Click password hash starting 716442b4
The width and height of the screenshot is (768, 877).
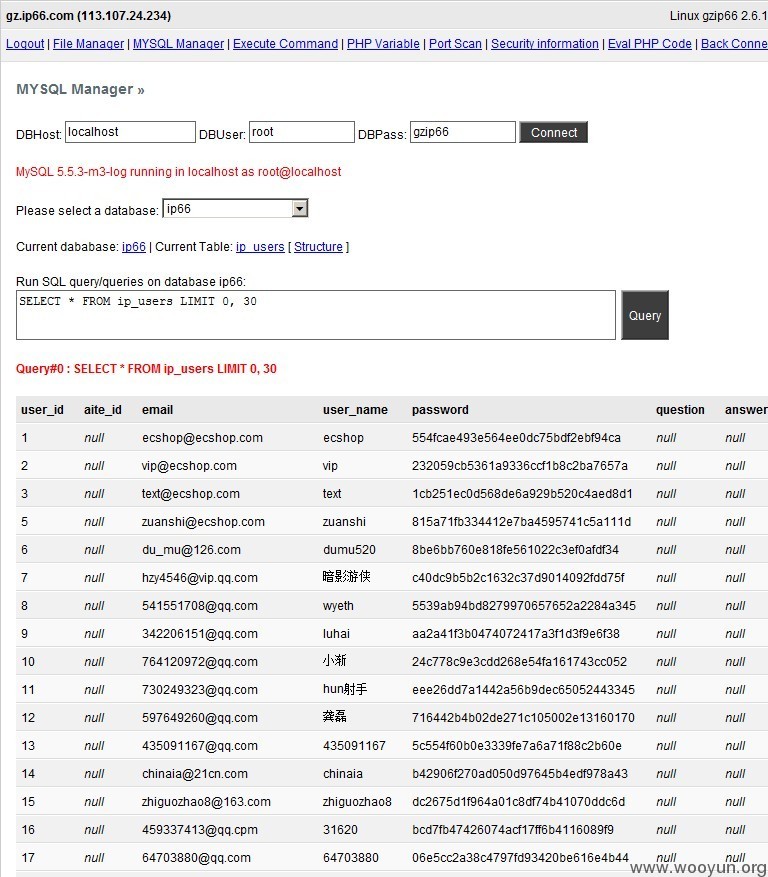tap(523, 717)
